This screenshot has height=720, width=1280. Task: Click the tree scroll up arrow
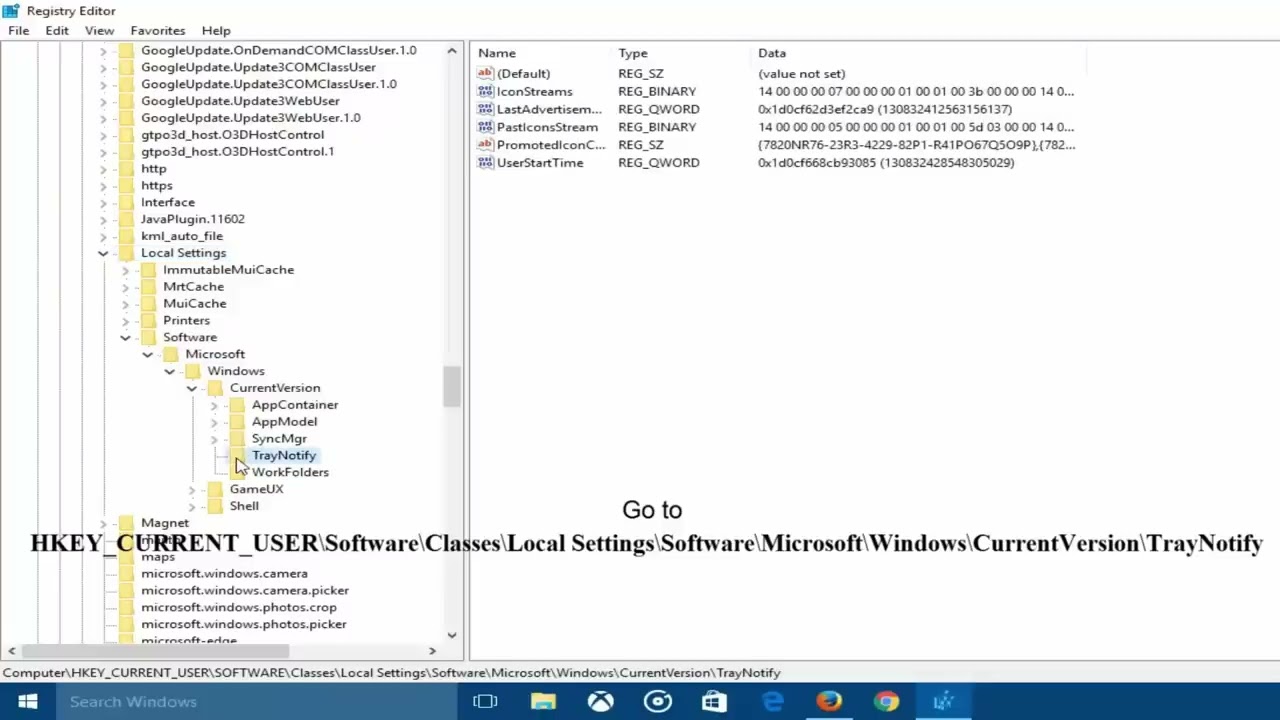(452, 50)
